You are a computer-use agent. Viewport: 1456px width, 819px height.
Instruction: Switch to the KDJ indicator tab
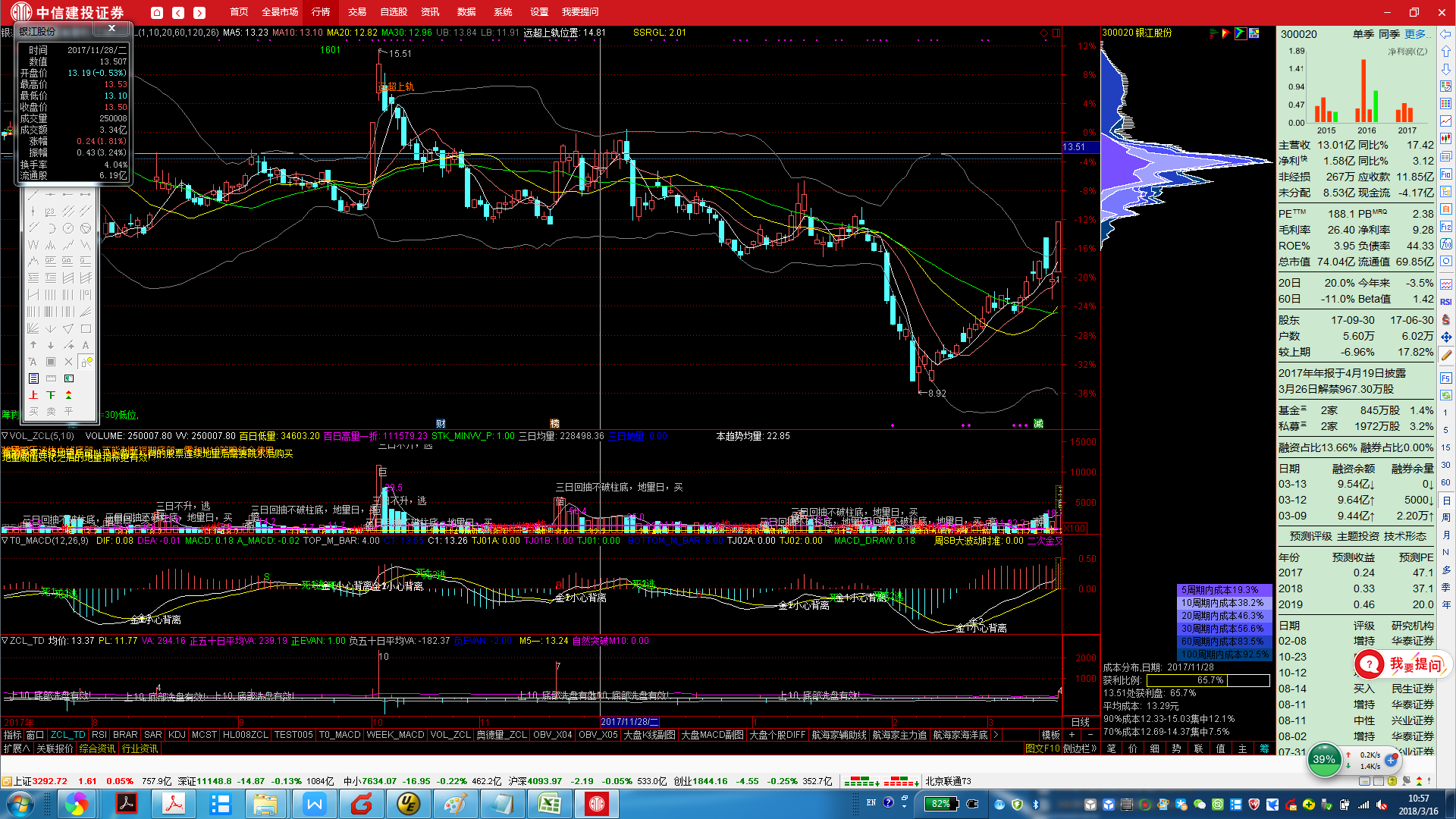click(177, 735)
